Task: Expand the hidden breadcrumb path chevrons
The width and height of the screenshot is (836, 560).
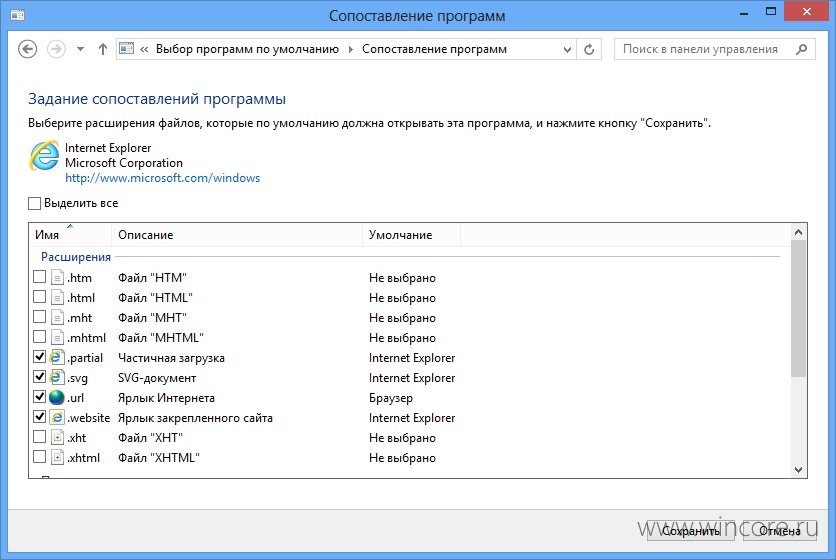Action: 144,50
